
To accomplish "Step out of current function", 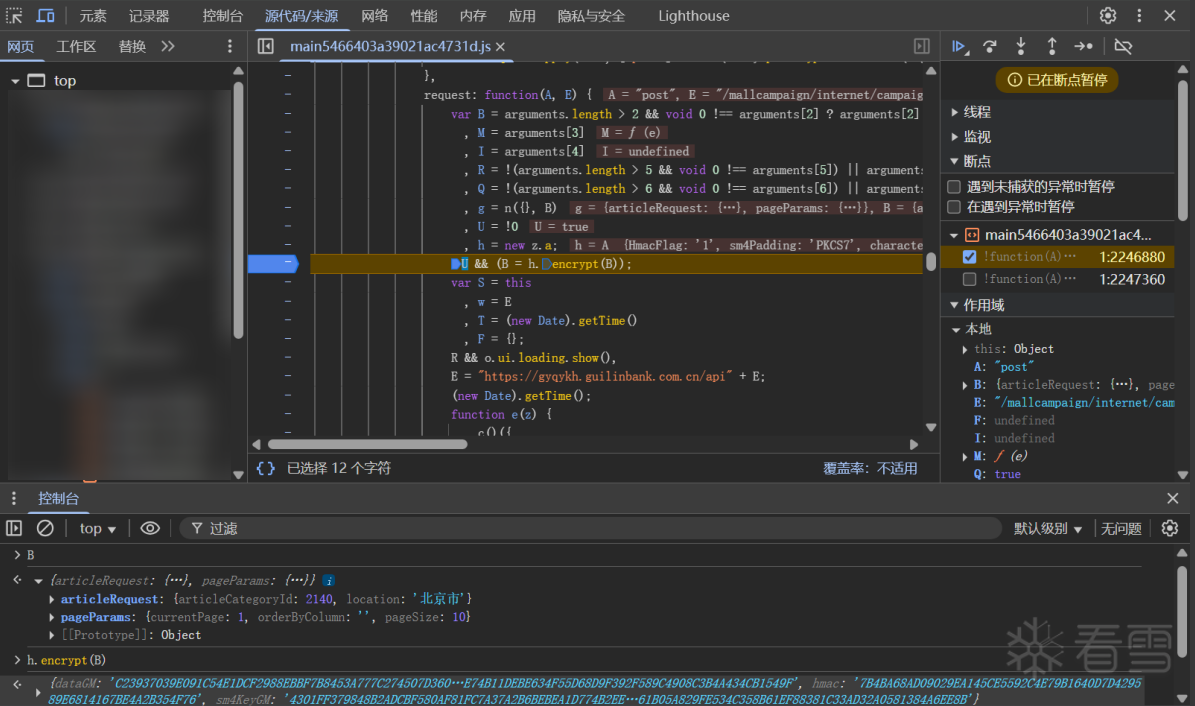I will click(1052, 46).
